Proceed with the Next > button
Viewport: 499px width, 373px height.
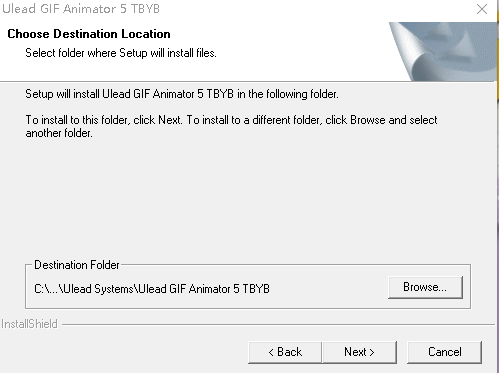(359, 352)
